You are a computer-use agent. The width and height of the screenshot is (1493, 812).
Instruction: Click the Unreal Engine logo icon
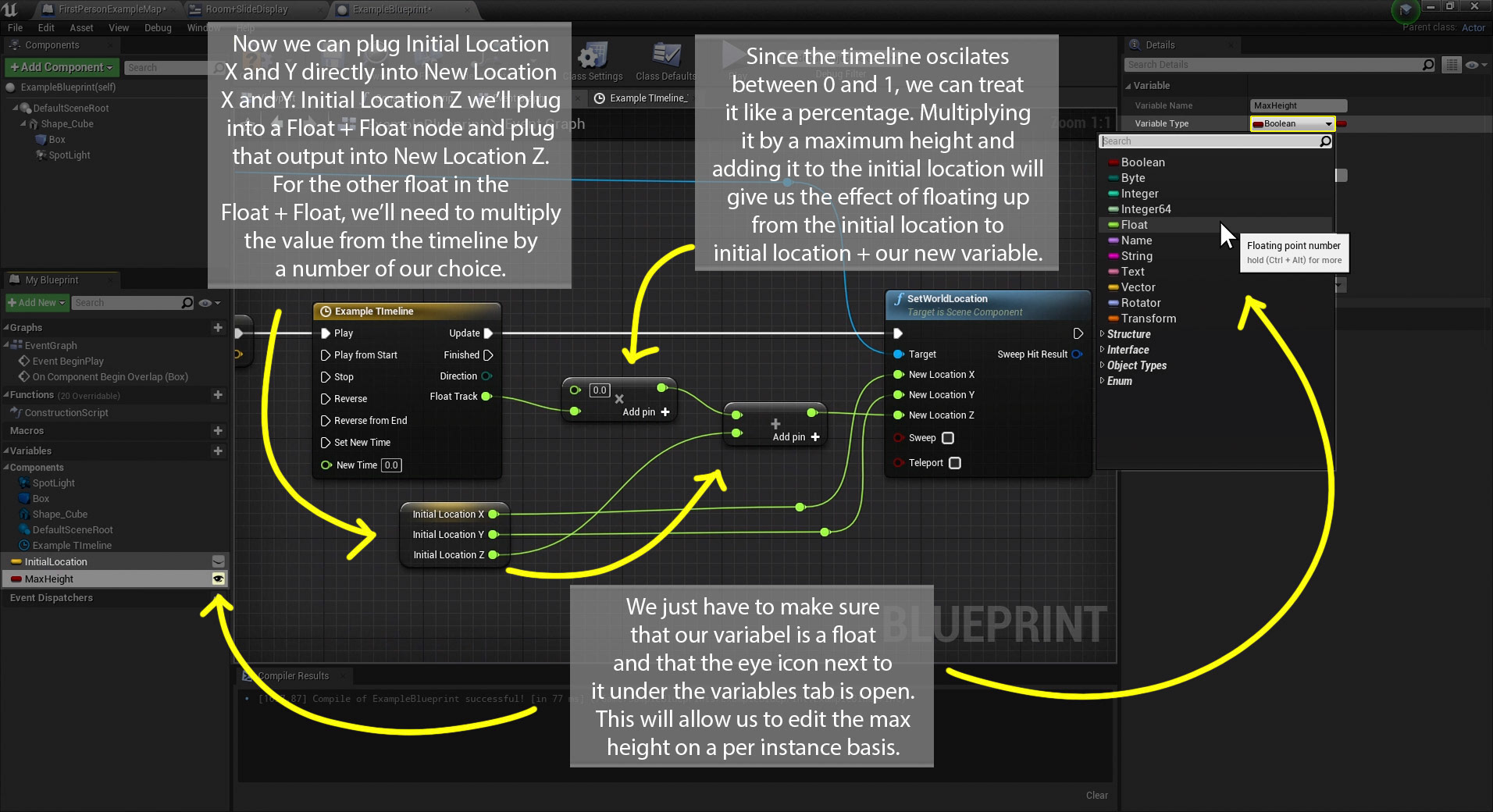(11, 9)
